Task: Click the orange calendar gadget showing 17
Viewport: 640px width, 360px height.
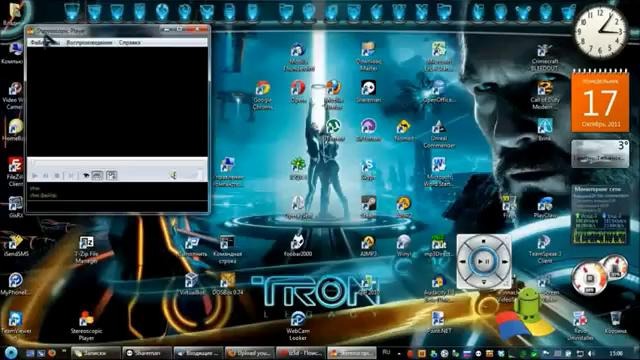Action: coord(600,102)
